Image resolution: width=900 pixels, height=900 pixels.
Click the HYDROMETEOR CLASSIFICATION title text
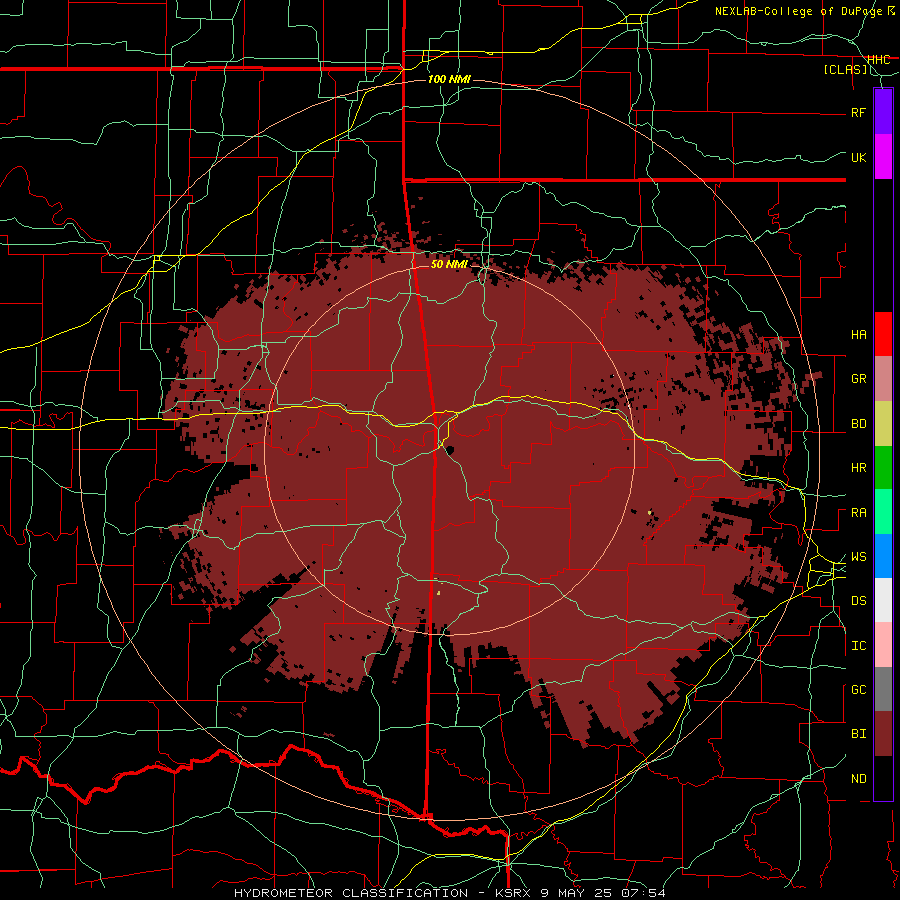[351, 893]
